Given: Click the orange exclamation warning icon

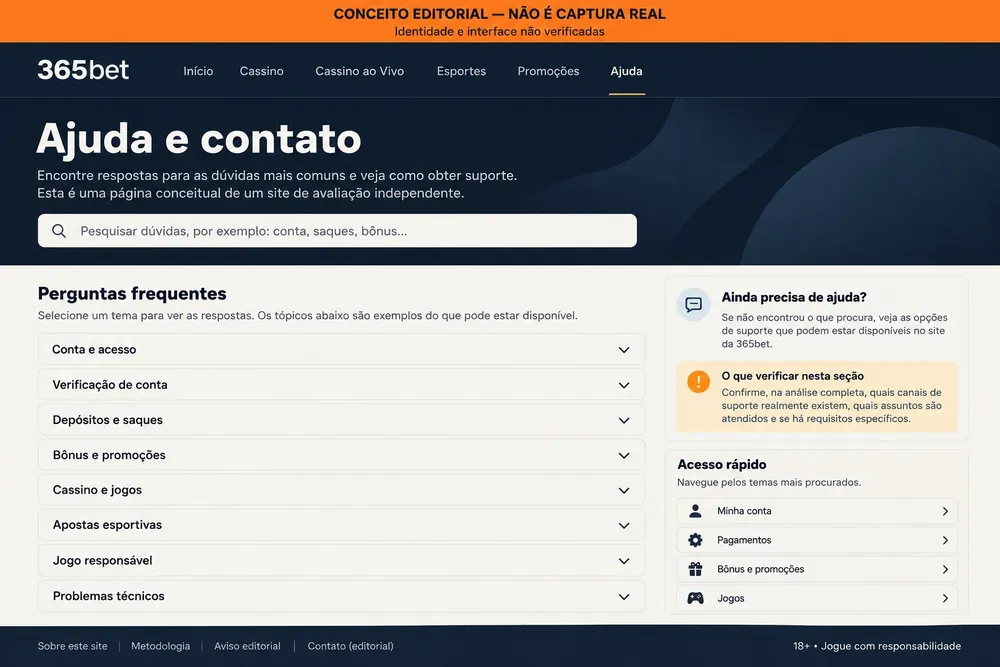Looking at the screenshot, I should tap(698, 382).
